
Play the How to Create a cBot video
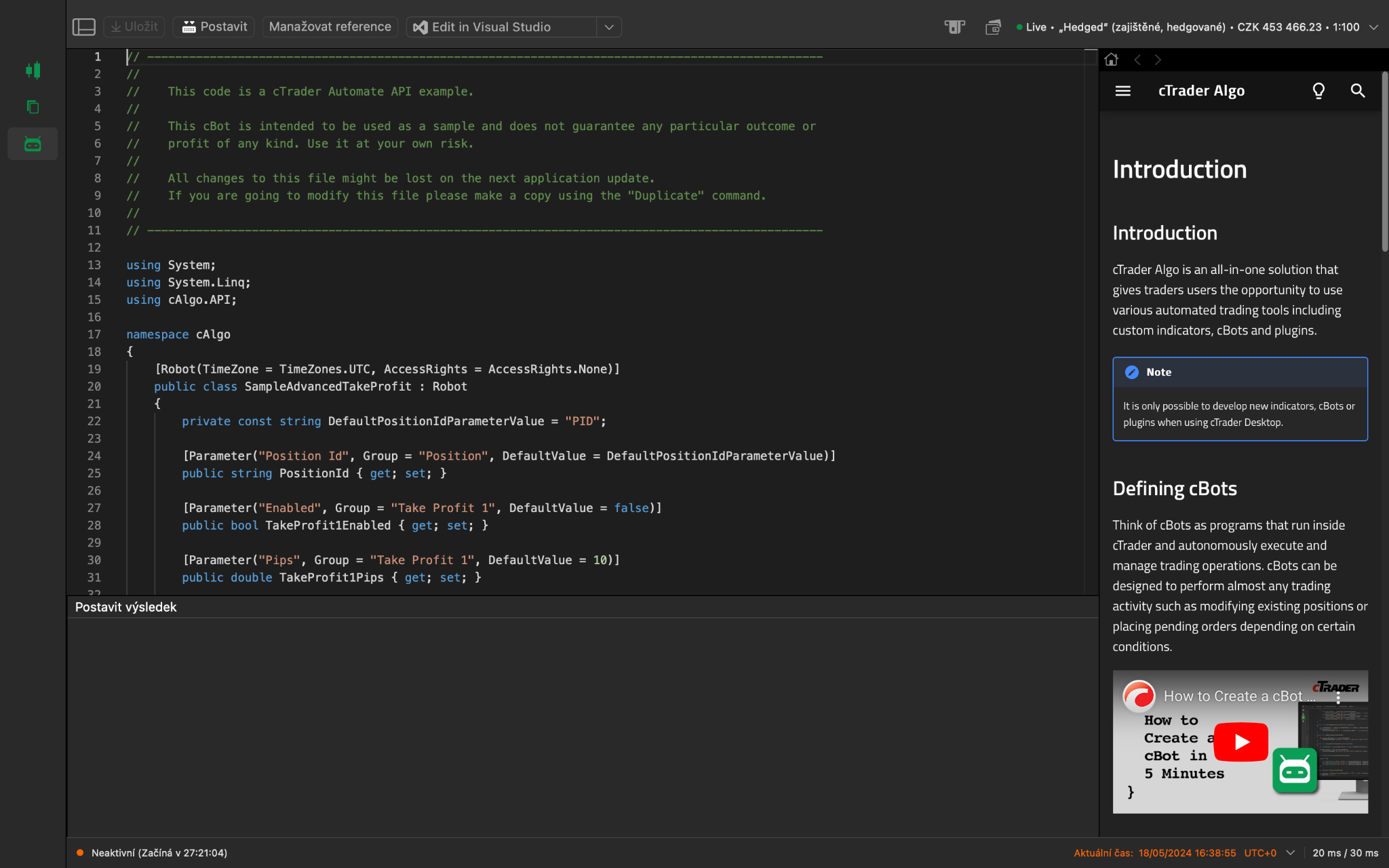pos(1241,742)
